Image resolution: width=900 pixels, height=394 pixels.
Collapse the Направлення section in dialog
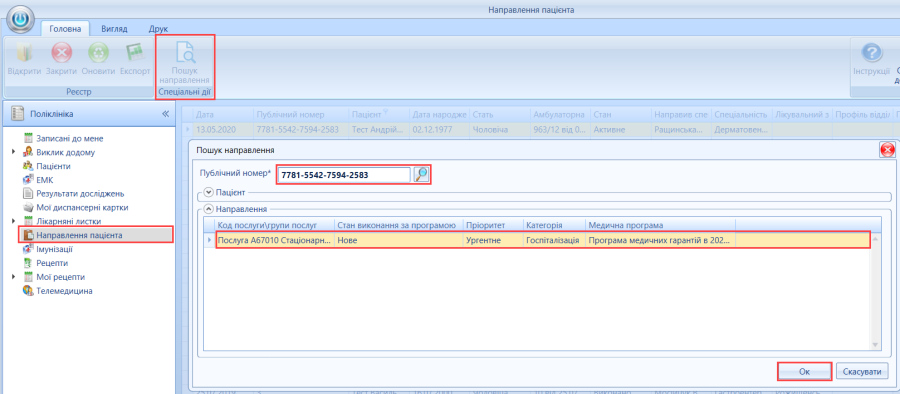208,210
